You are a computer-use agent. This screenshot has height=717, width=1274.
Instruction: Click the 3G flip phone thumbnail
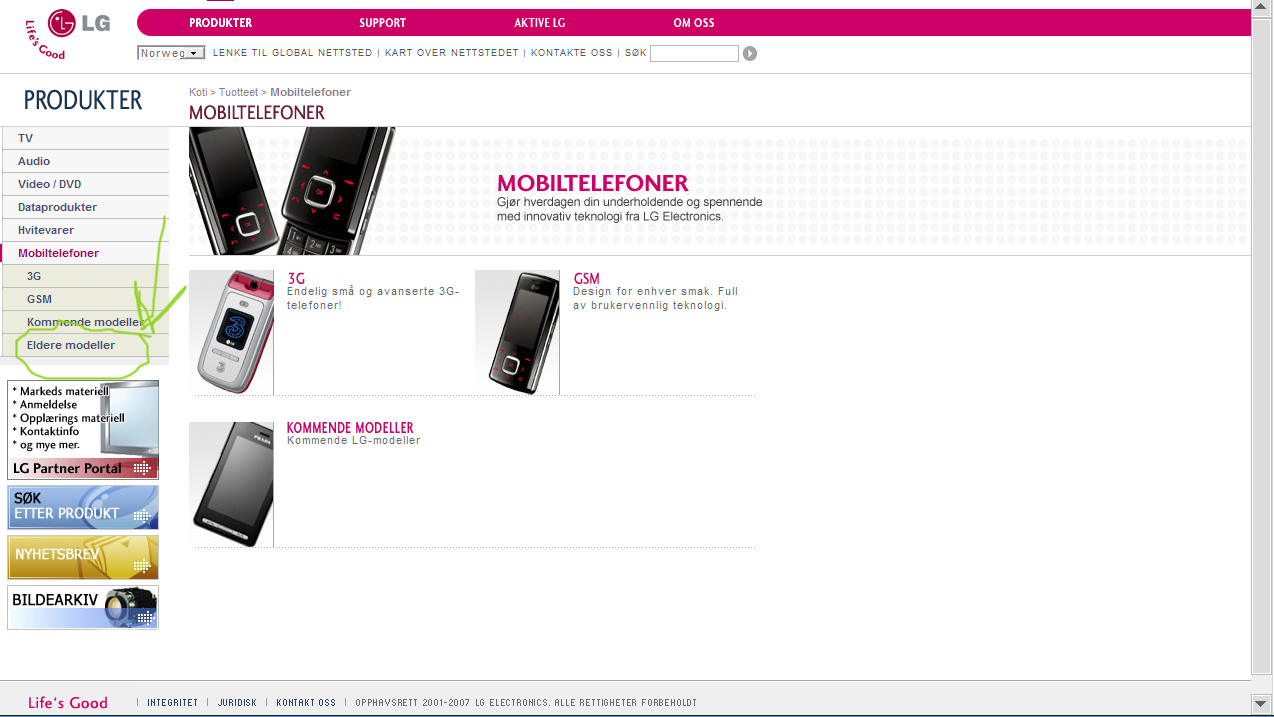pos(231,332)
